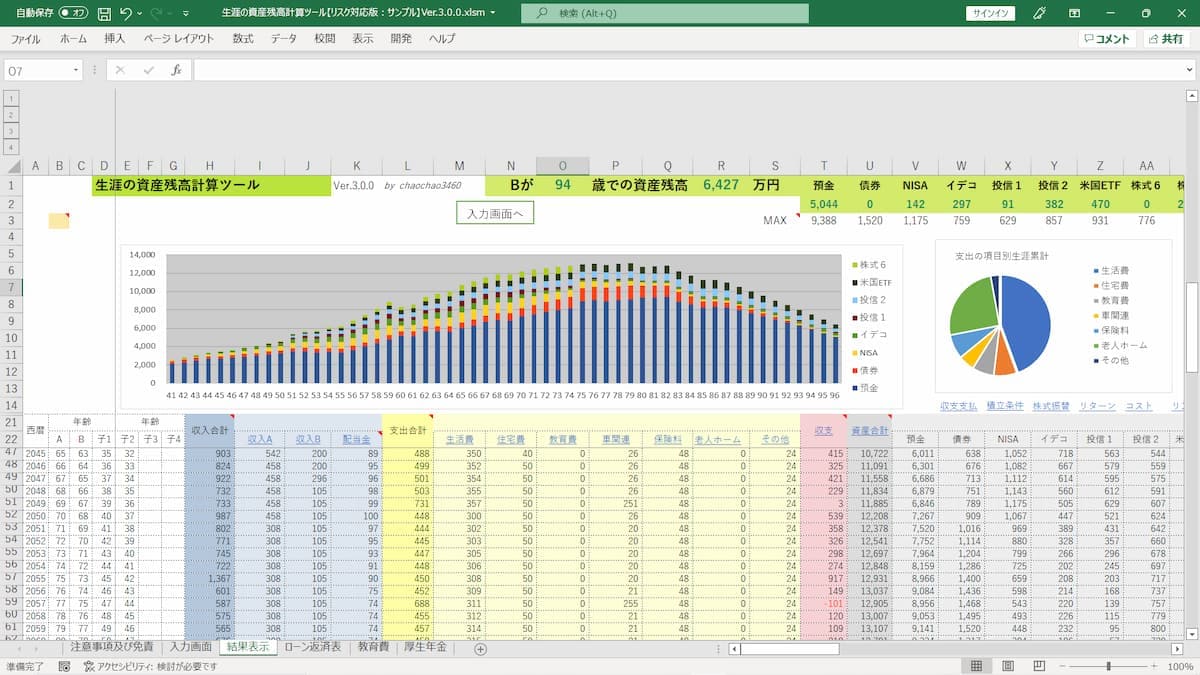
Task: Select Page Break Preview icon in status bar
Action: coord(1039,666)
